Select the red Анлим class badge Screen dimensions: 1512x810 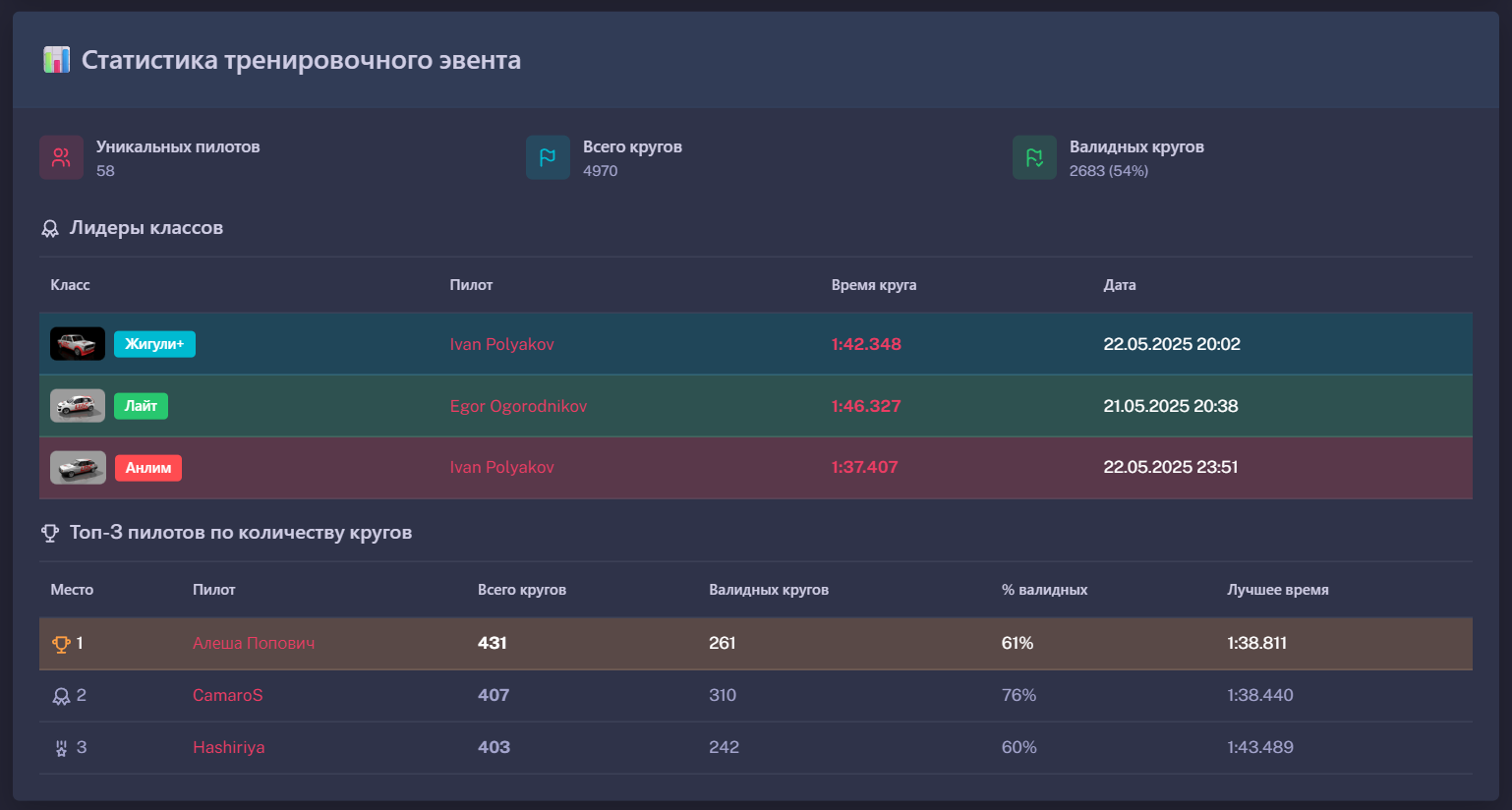(x=147, y=468)
